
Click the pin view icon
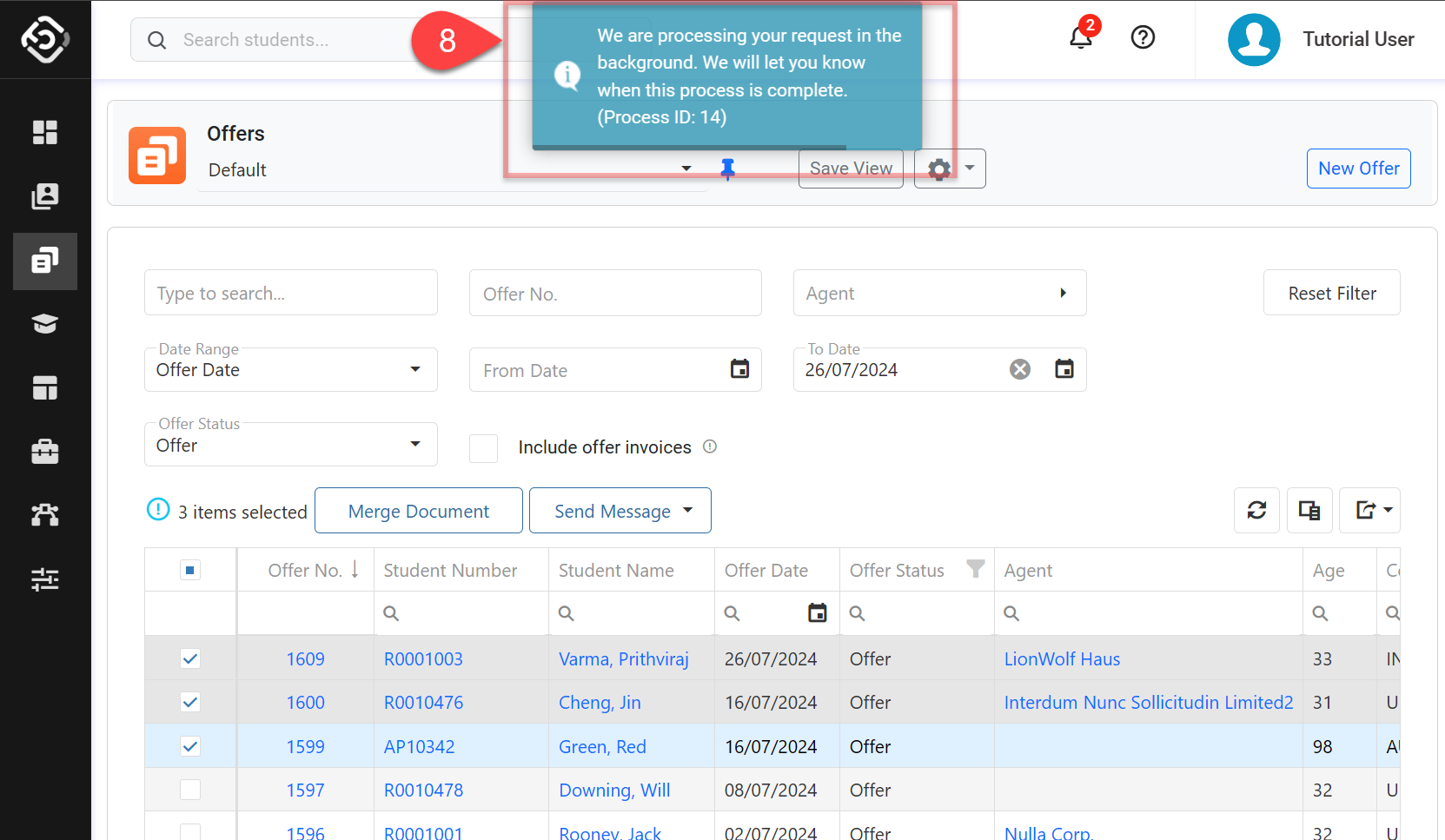coord(728,169)
